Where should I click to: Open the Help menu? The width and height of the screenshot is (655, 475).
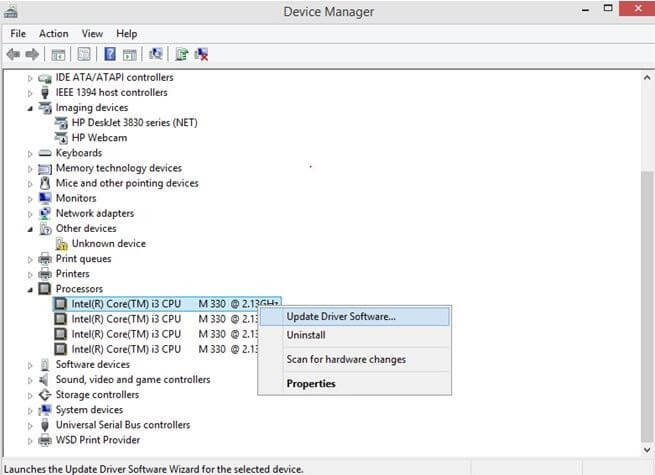tap(127, 34)
